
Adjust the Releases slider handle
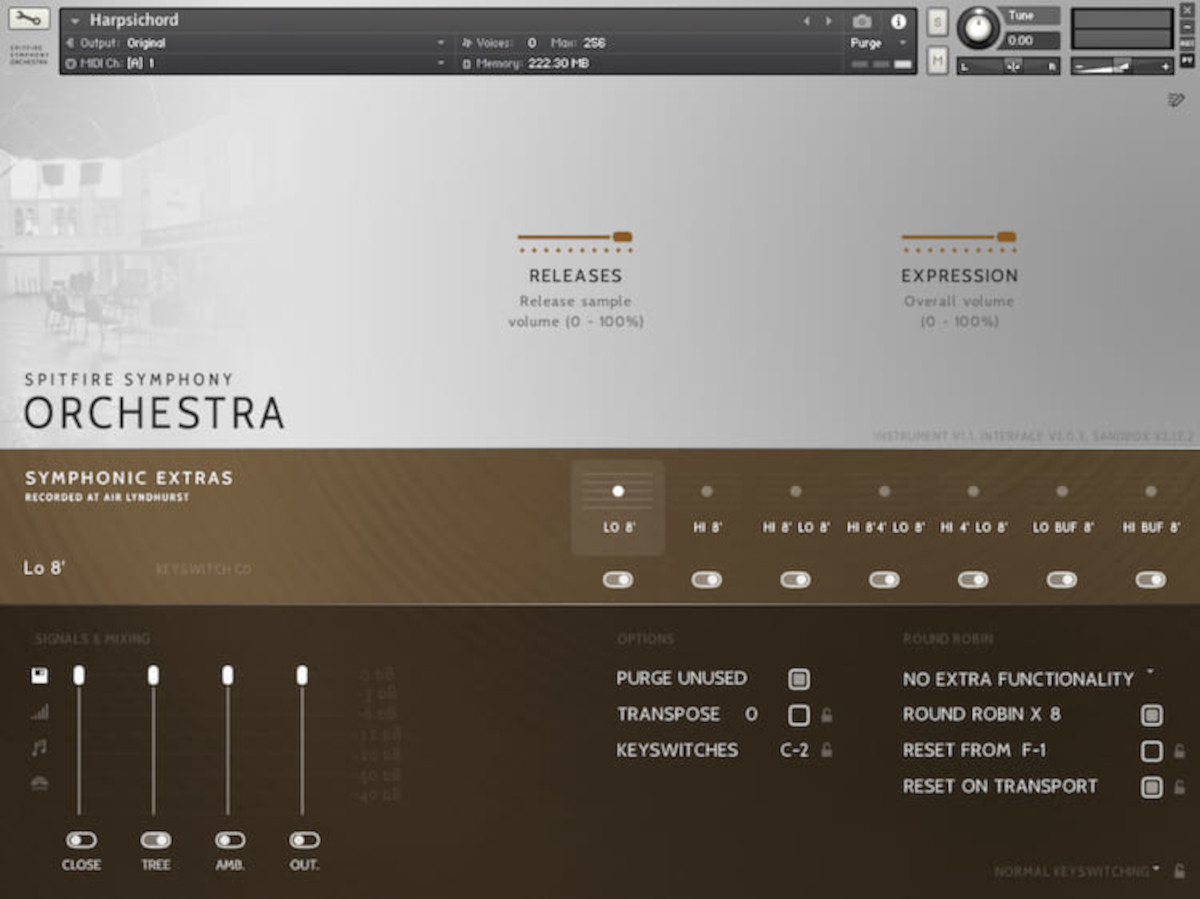622,237
